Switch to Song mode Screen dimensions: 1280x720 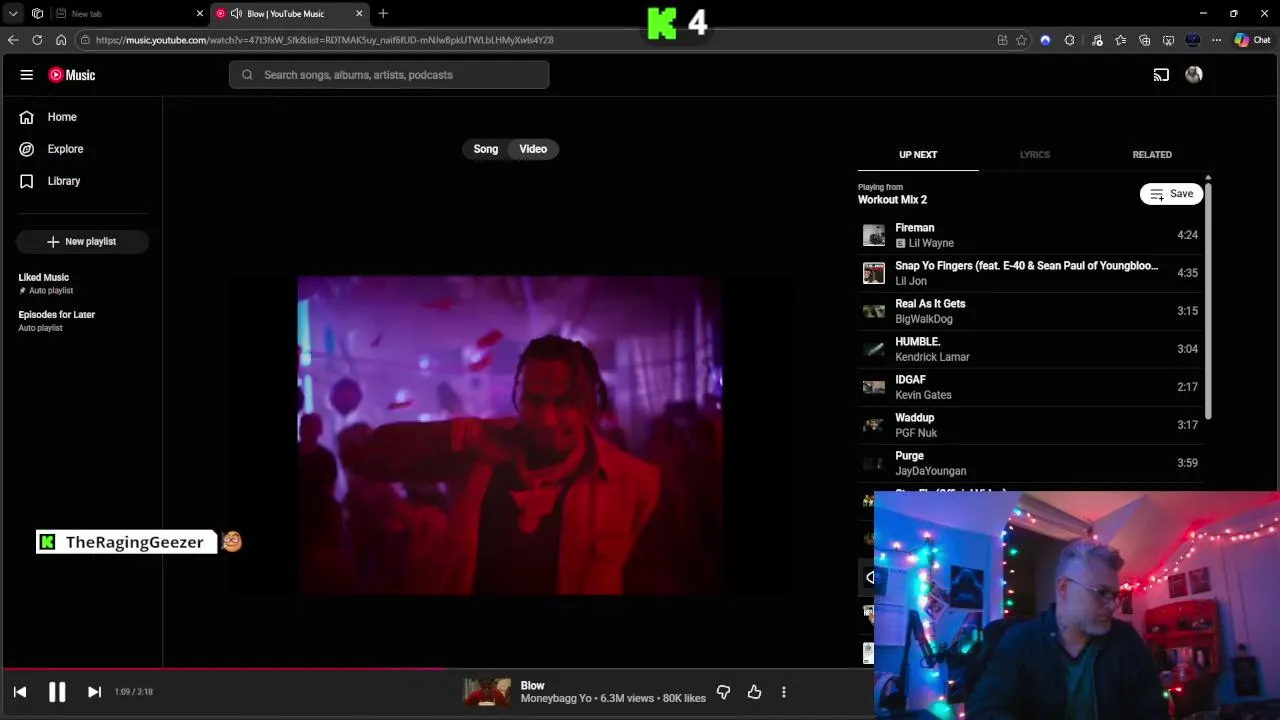pyautogui.click(x=485, y=149)
